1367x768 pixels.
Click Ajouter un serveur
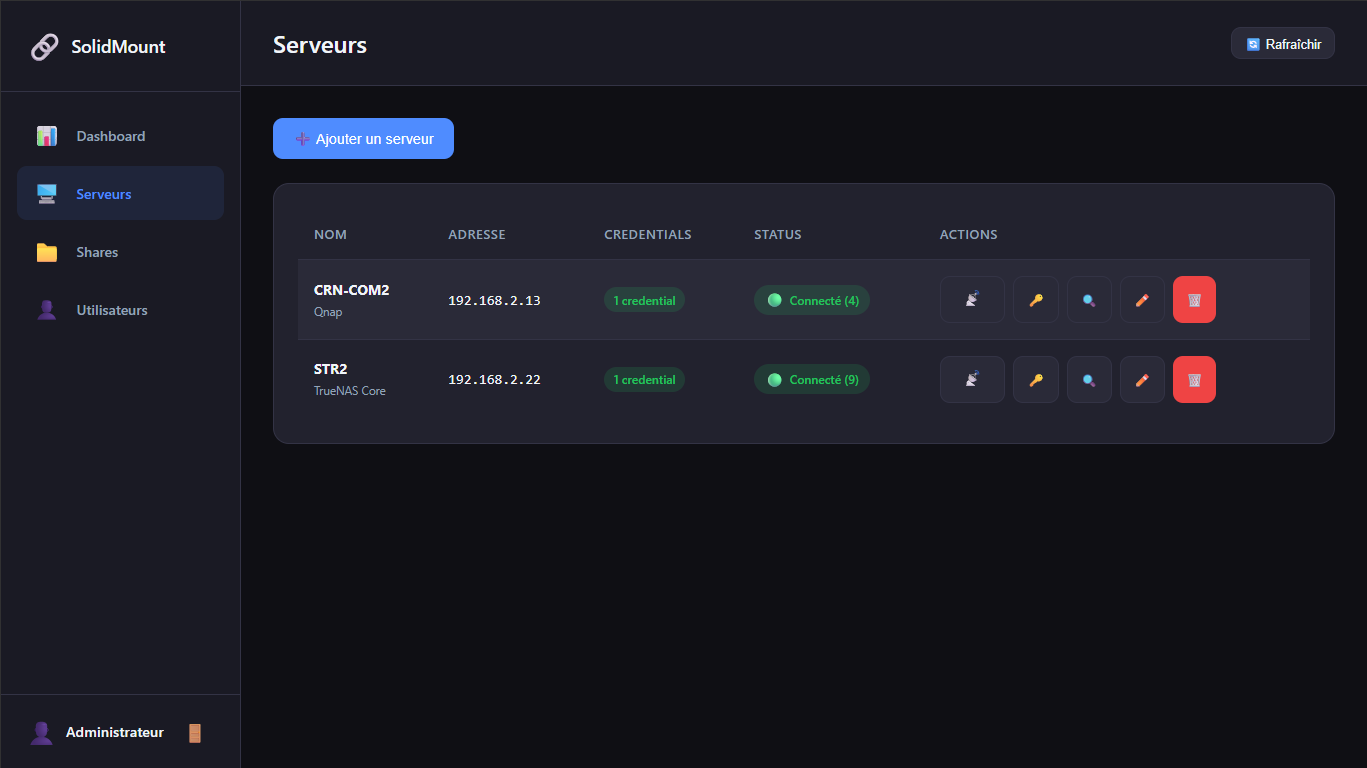pyautogui.click(x=363, y=138)
